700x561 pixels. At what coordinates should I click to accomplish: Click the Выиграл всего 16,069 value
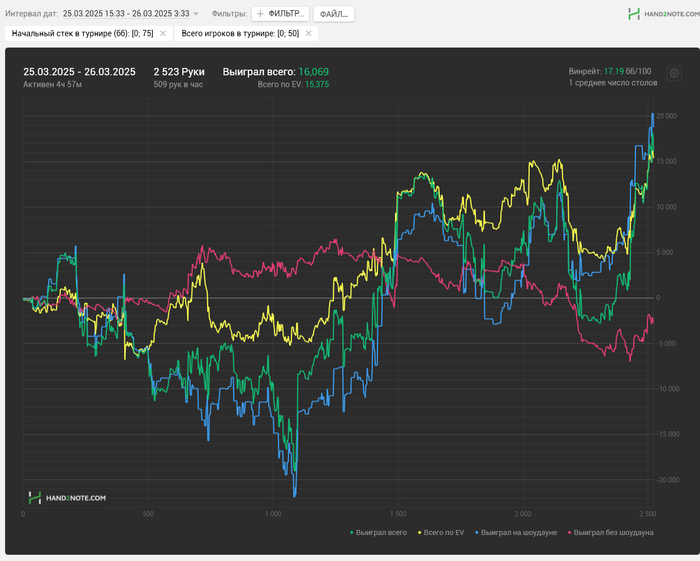276,72
